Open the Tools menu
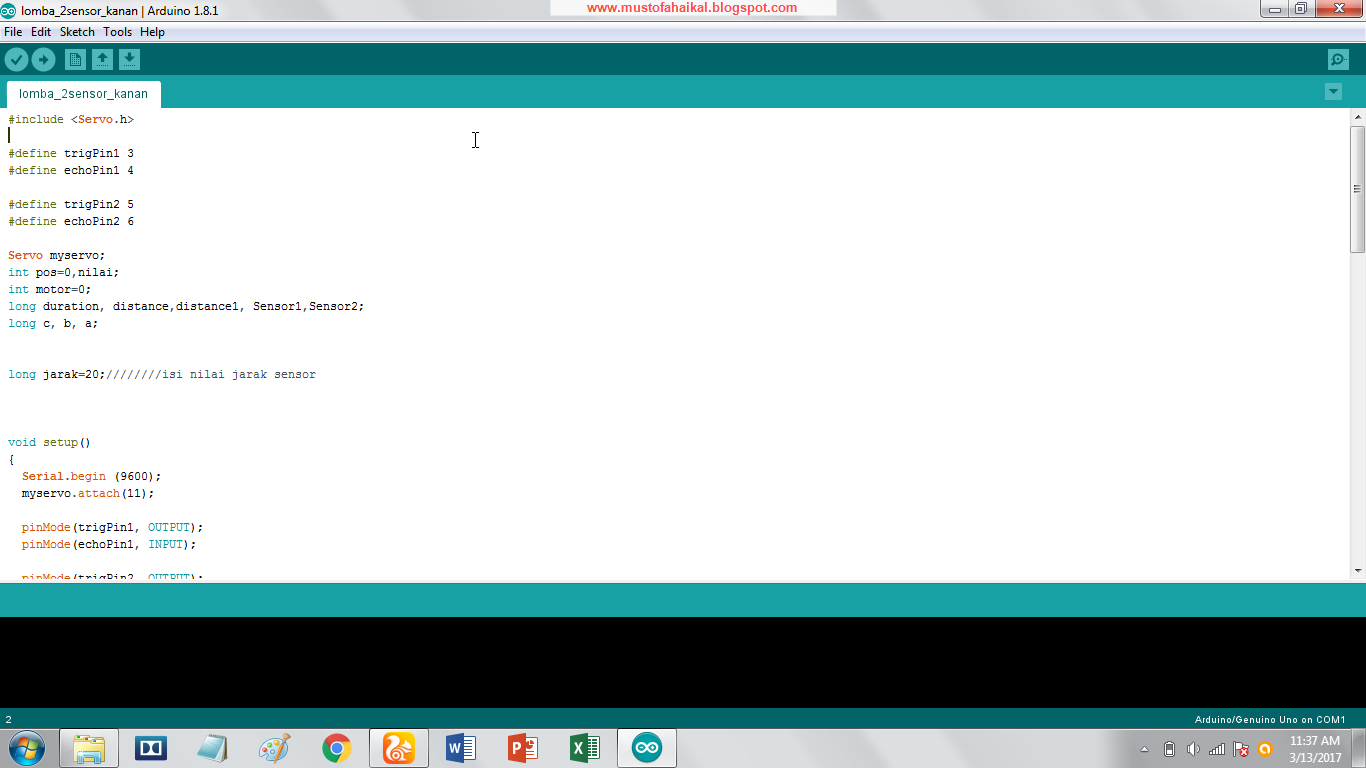The height and width of the screenshot is (768, 1366). (117, 31)
